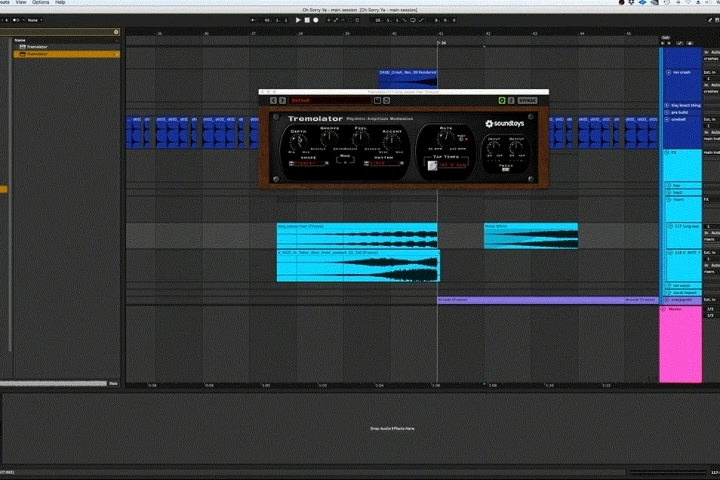This screenshot has height=480, width=720.
Task: Click the info icon in Tremolator toolbar
Action: tap(511, 101)
